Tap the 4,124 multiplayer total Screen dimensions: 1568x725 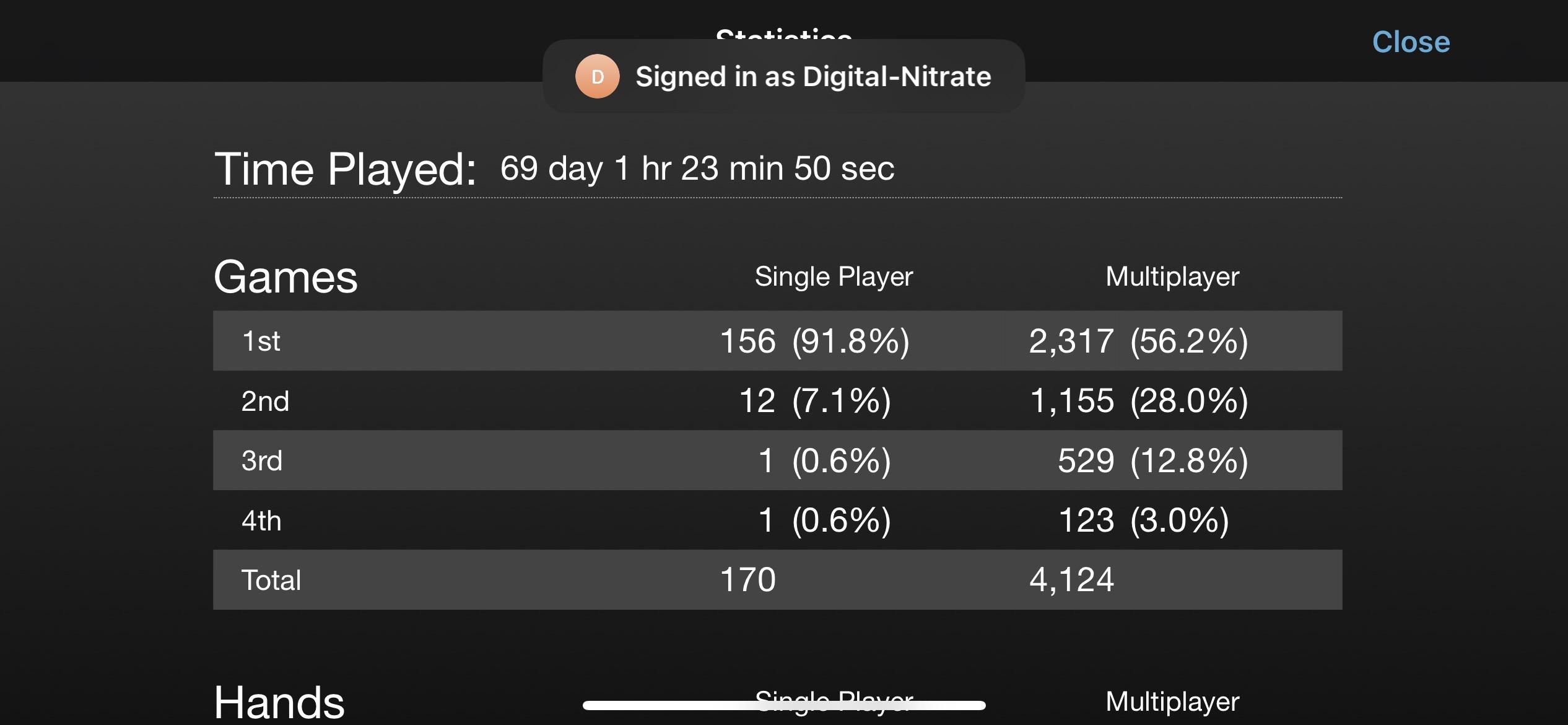pos(1071,581)
